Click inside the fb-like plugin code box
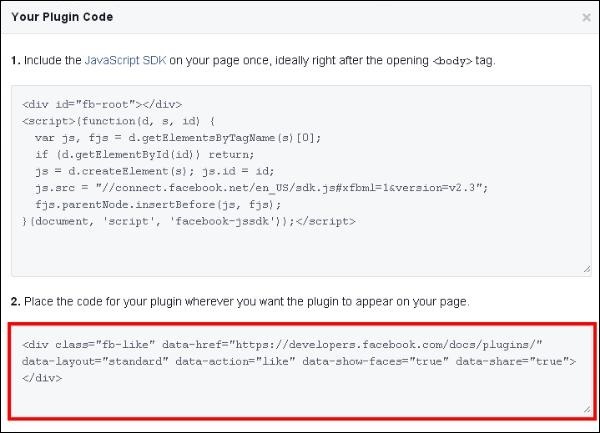The height and width of the screenshot is (433, 600). point(300,400)
